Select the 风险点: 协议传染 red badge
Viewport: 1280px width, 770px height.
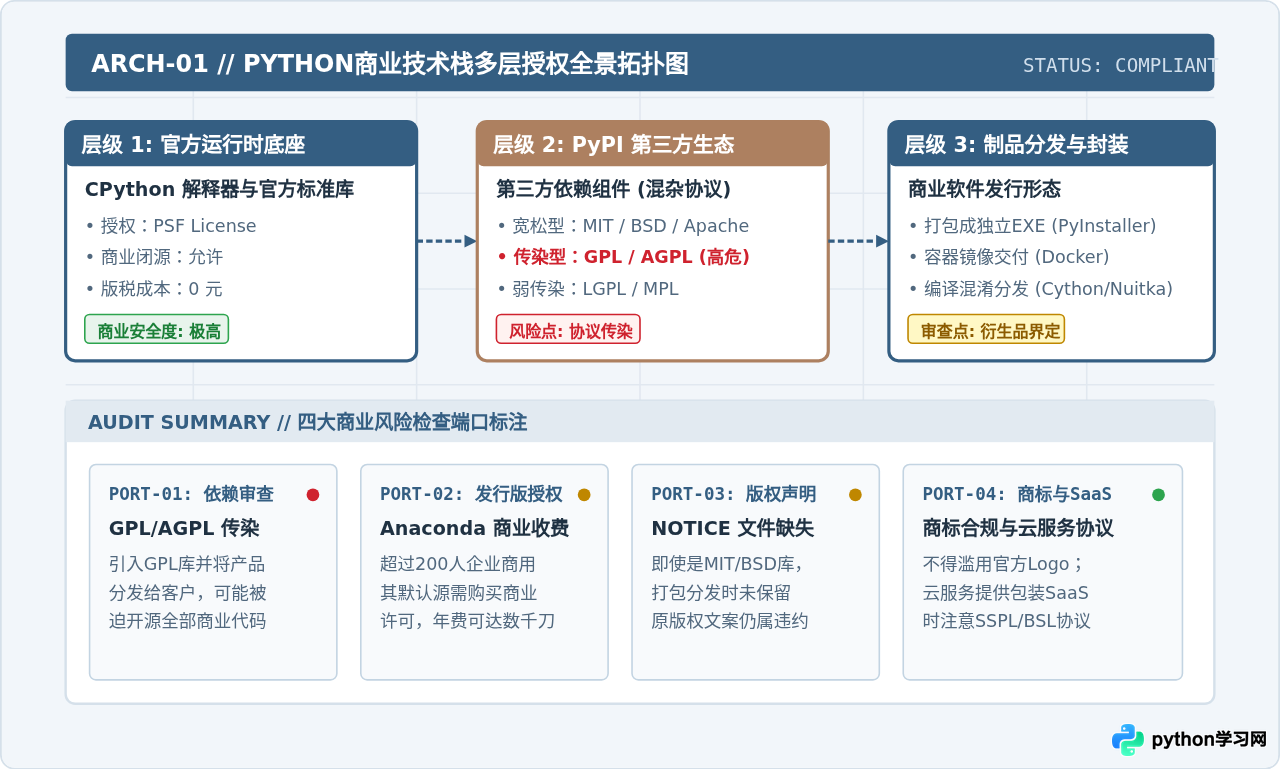(x=568, y=329)
